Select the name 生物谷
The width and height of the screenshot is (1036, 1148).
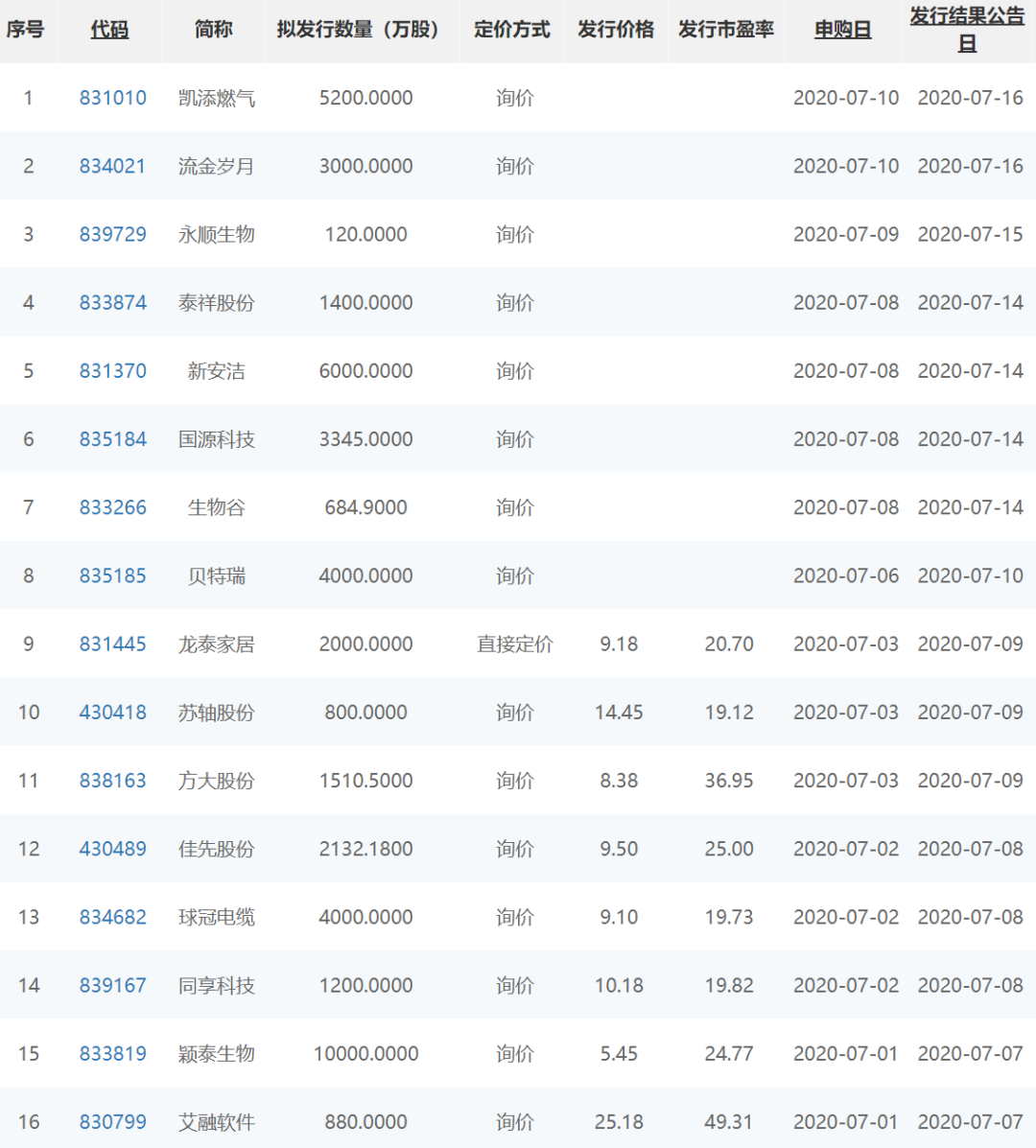[217, 507]
